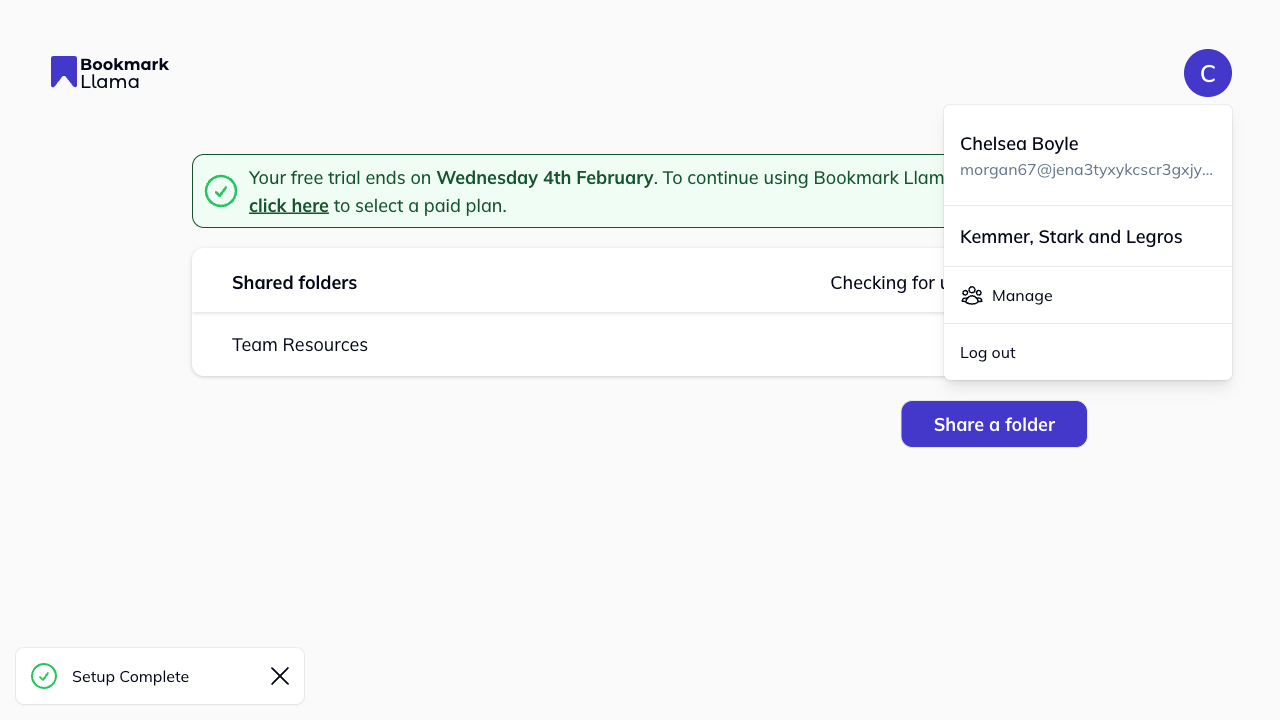Click the green checkmark in the trial banner
Screen dimensions: 1280x720
(x=221, y=190)
